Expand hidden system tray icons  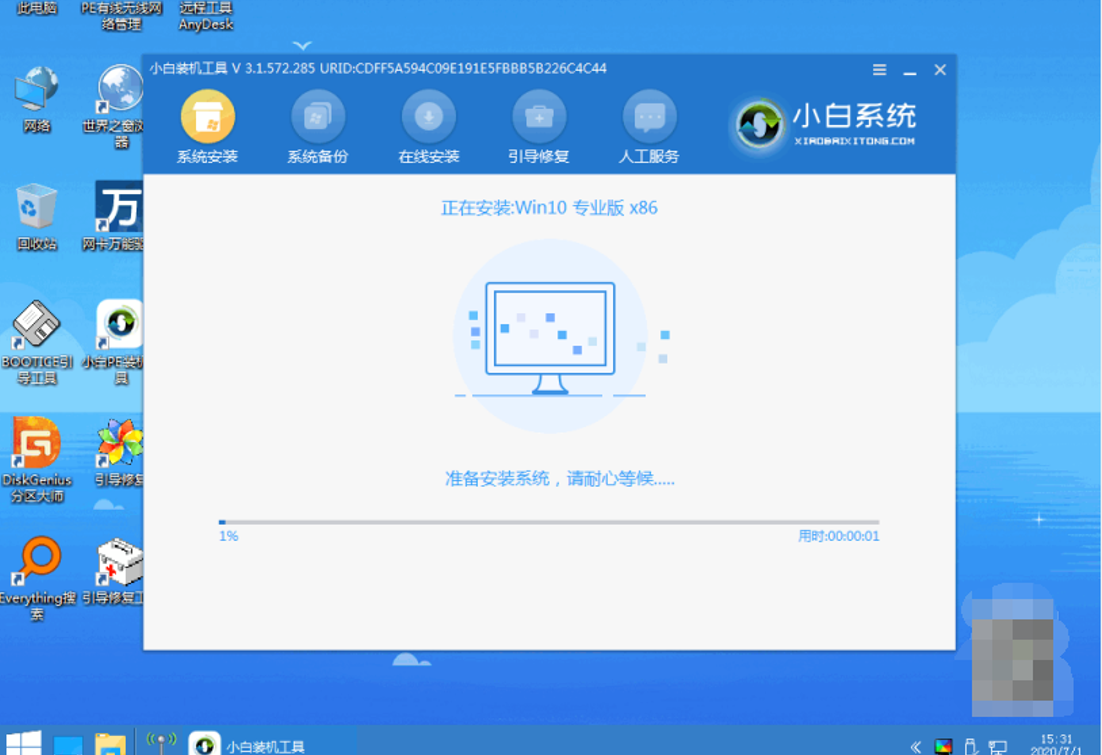tap(916, 746)
